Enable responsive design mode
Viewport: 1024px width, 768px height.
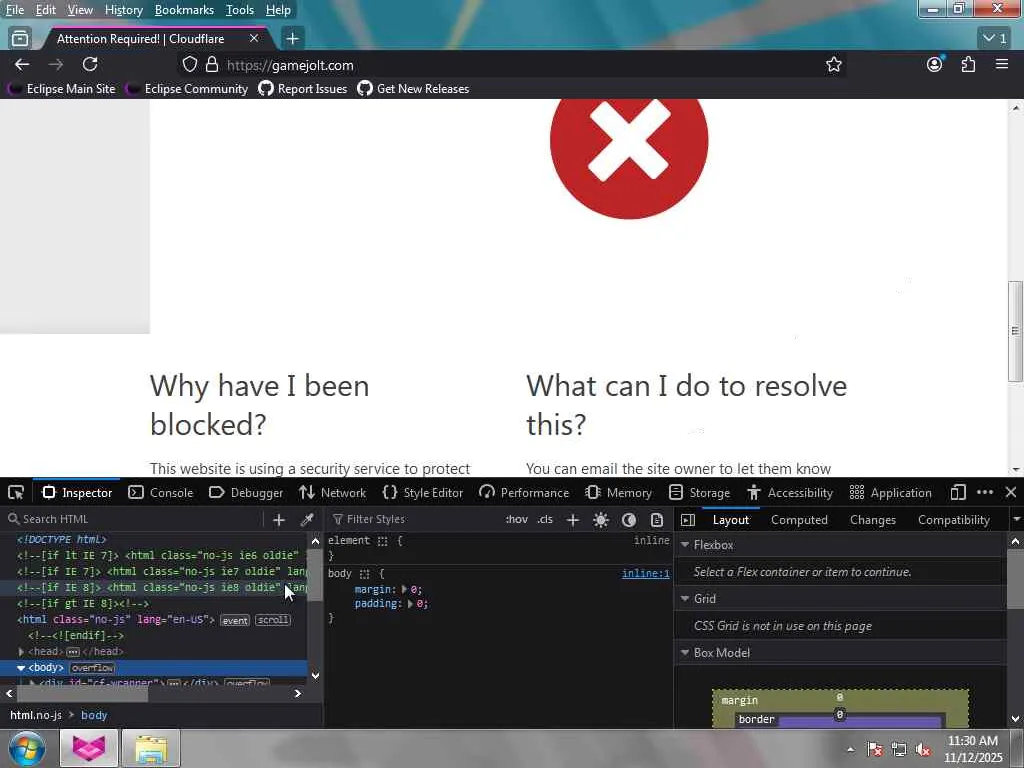click(x=957, y=492)
